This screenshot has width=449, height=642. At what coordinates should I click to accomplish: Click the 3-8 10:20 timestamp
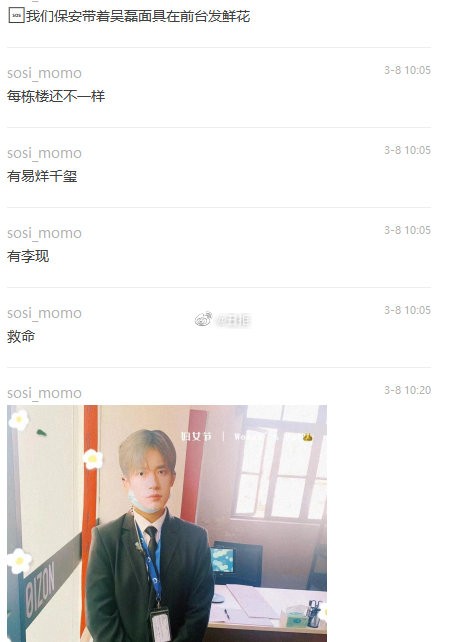tap(407, 390)
